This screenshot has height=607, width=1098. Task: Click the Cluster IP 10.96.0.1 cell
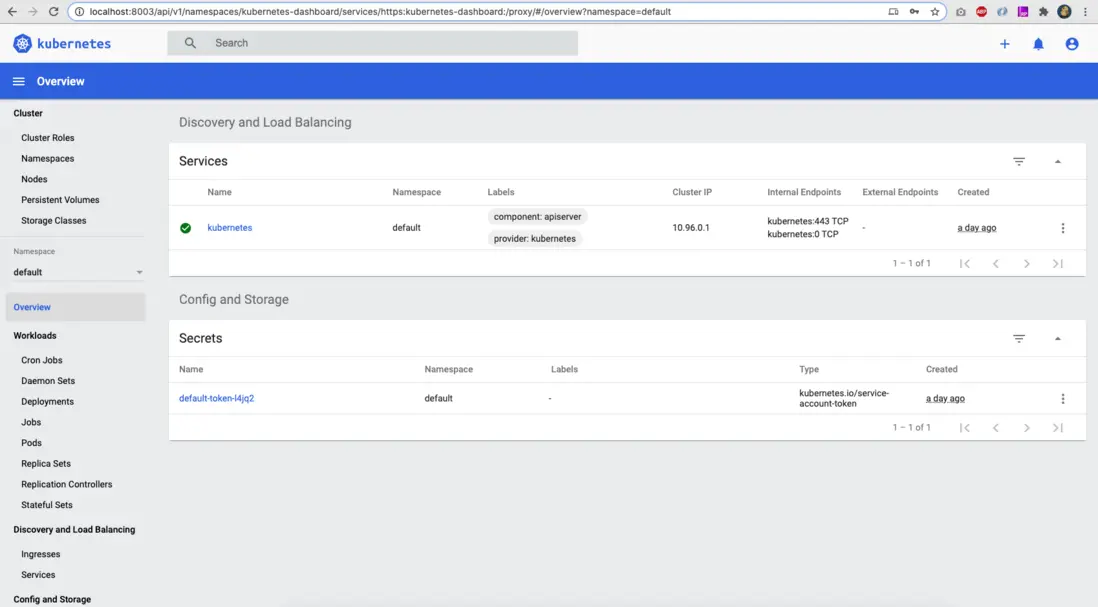click(691, 228)
